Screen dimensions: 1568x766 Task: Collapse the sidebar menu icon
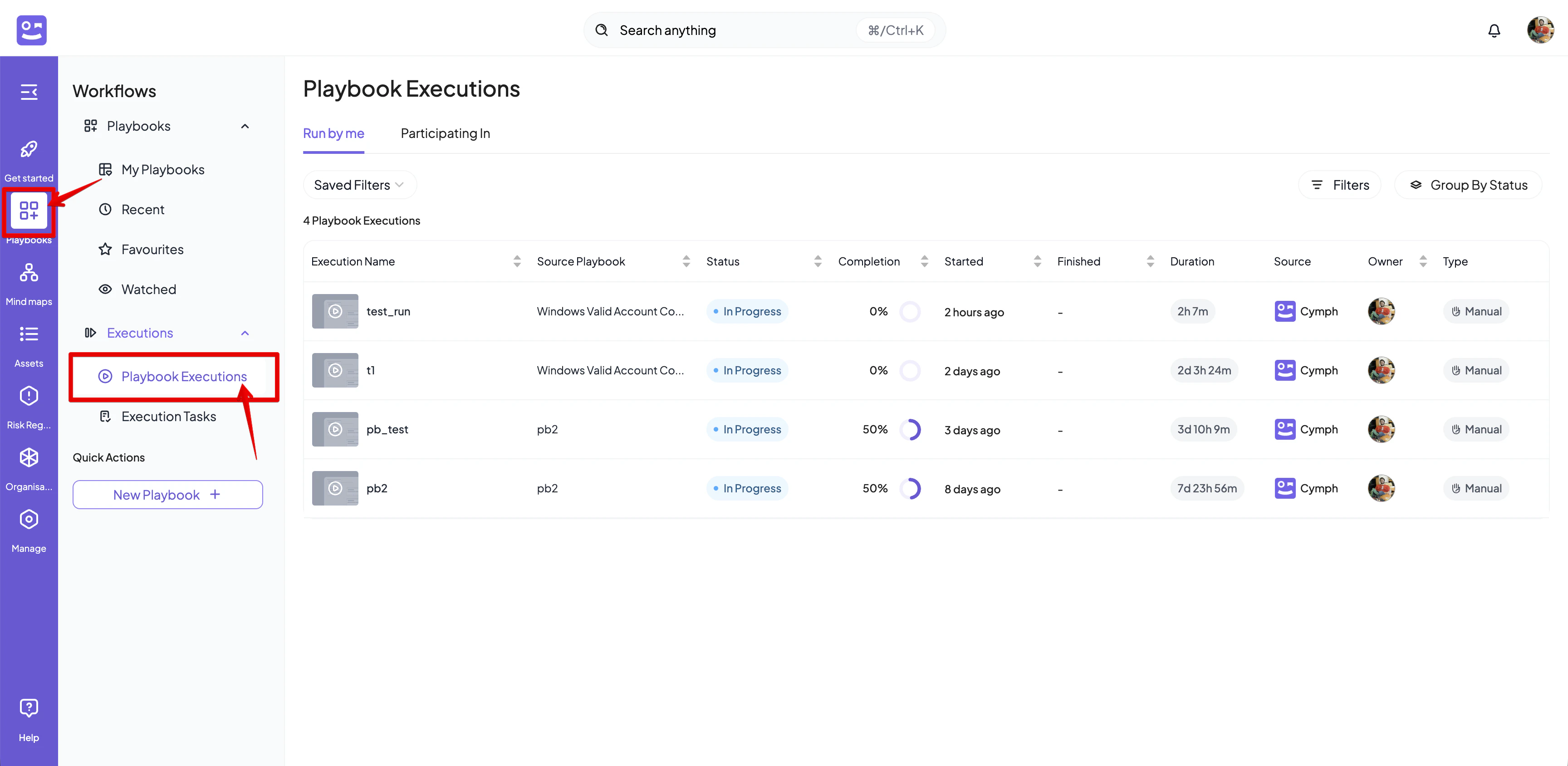click(29, 92)
